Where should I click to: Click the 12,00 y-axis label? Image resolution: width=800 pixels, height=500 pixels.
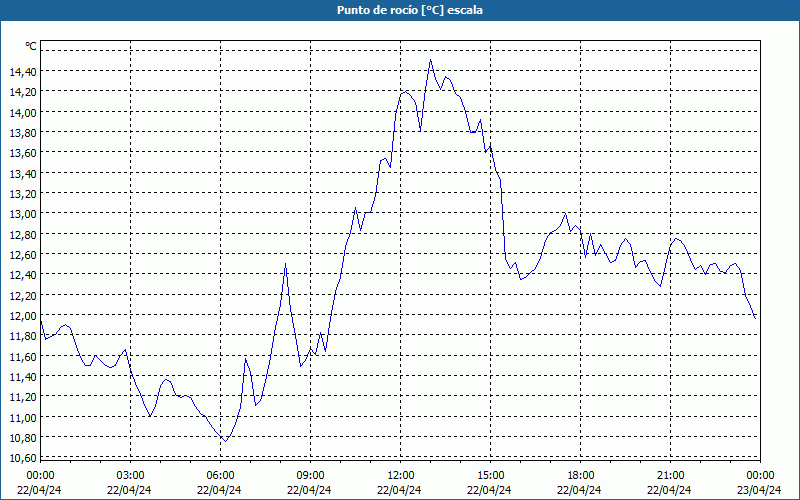(23, 316)
